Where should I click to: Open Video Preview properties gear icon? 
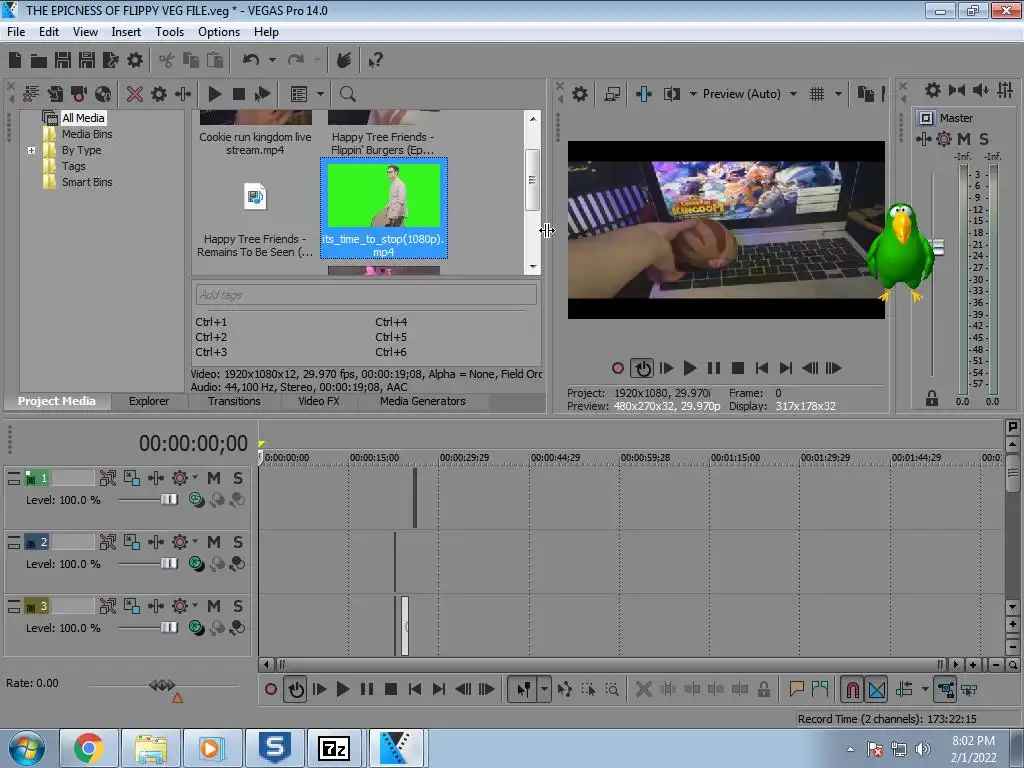[580, 94]
